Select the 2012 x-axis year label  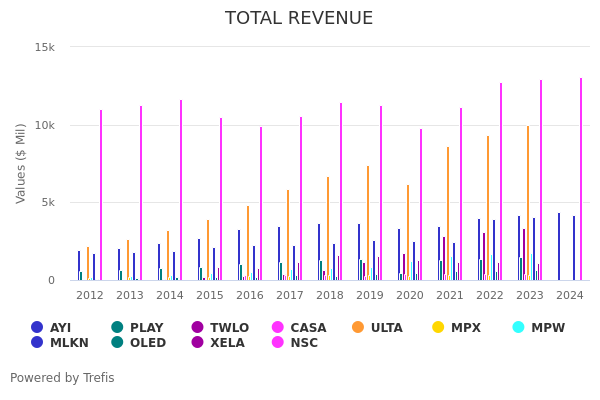pos(89,296)
